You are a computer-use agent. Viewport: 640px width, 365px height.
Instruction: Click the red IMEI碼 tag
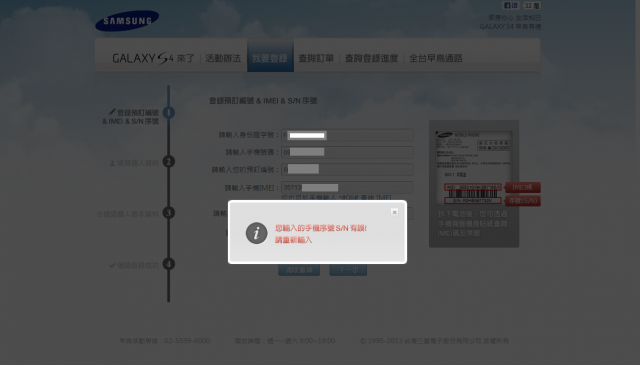523,187
